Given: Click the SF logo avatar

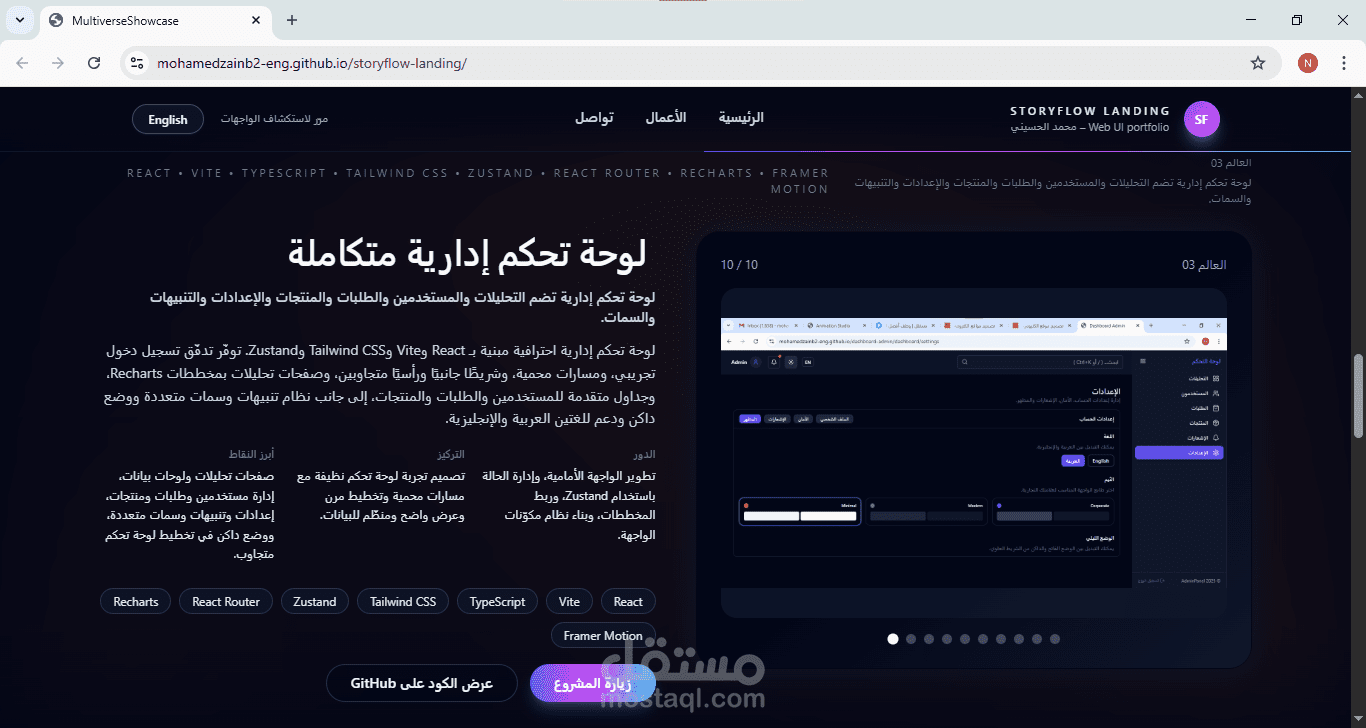Looking at the screenshot, I should [1202, 120].
